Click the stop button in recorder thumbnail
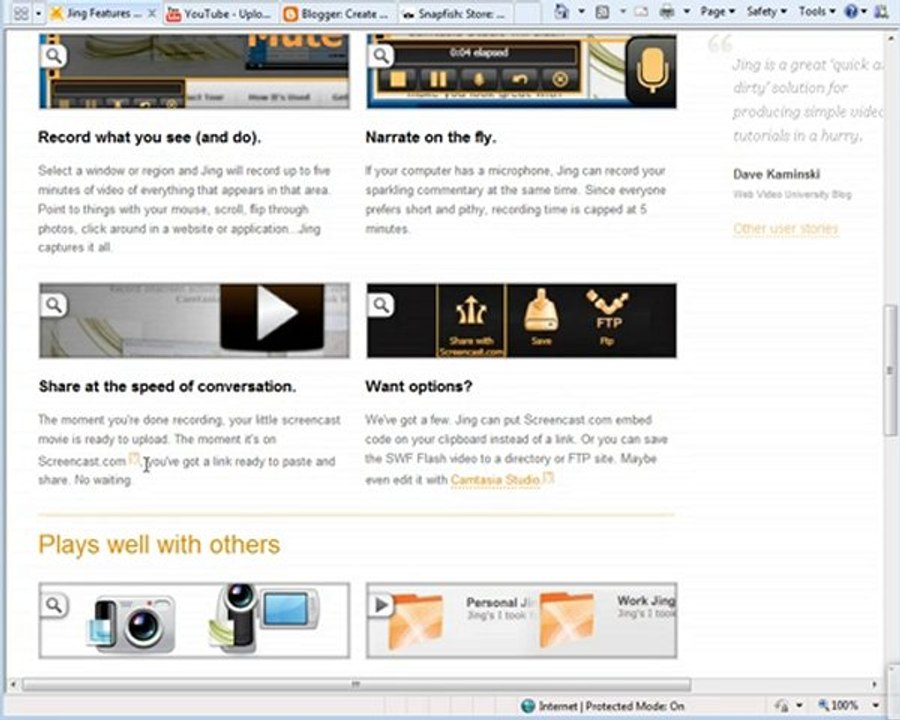This screenshot has width=900, height=720. [398, 80]
